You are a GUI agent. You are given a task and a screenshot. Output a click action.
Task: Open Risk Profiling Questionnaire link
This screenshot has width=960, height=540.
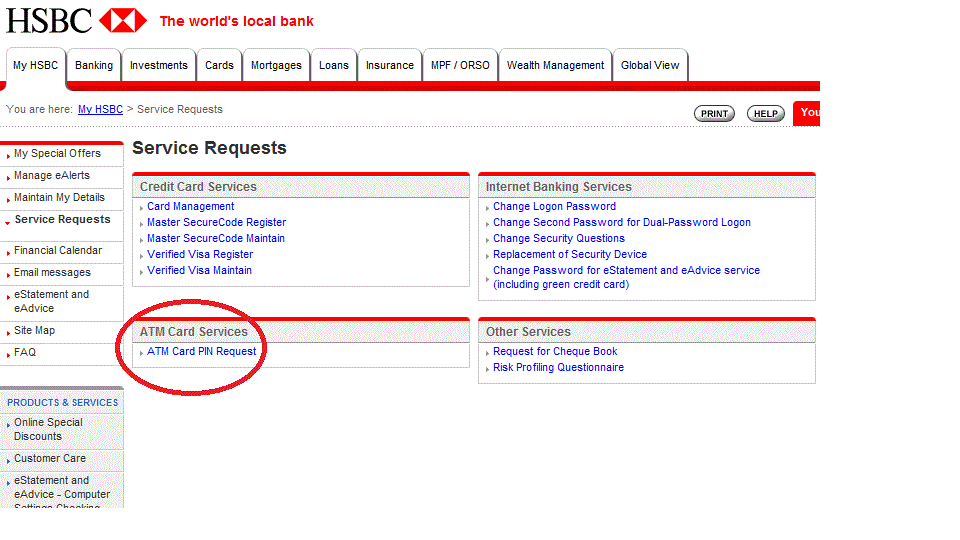(558, 367)
